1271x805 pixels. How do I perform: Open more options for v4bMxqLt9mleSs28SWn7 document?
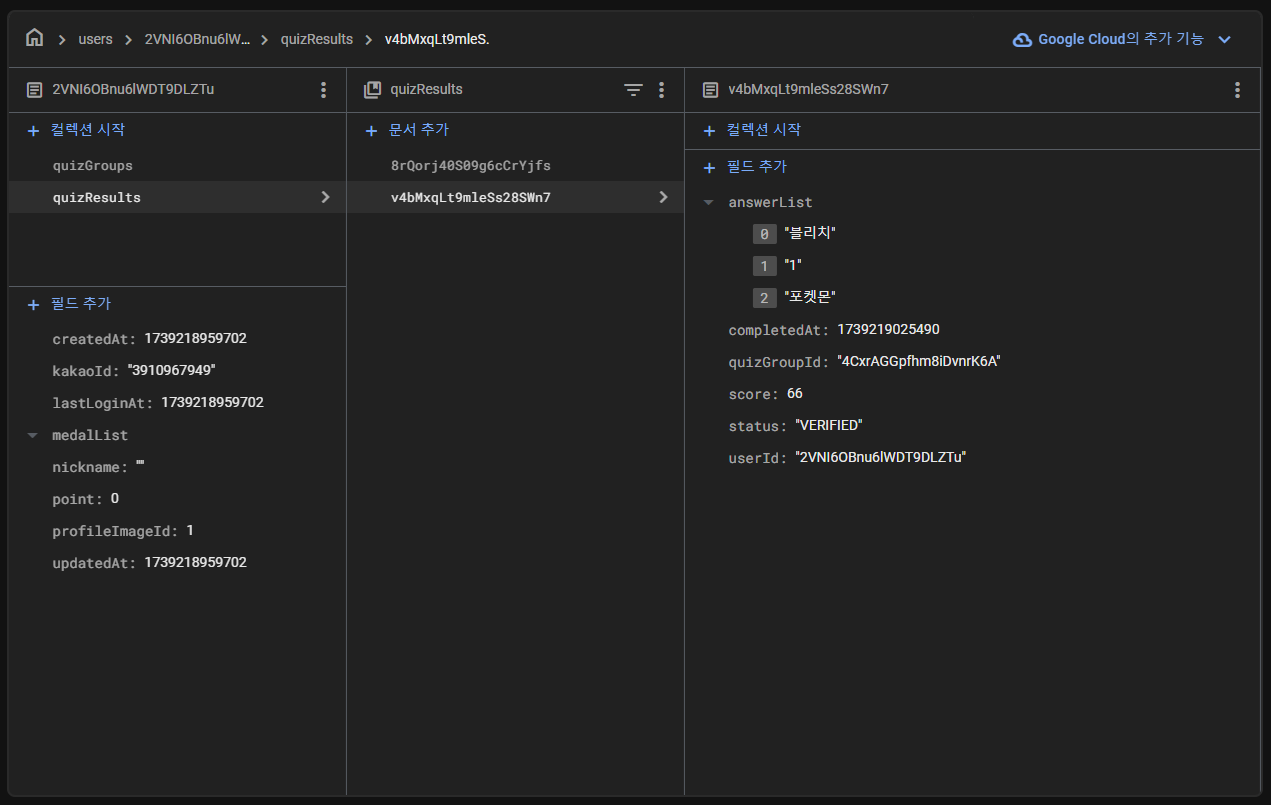coord(1237,90)
